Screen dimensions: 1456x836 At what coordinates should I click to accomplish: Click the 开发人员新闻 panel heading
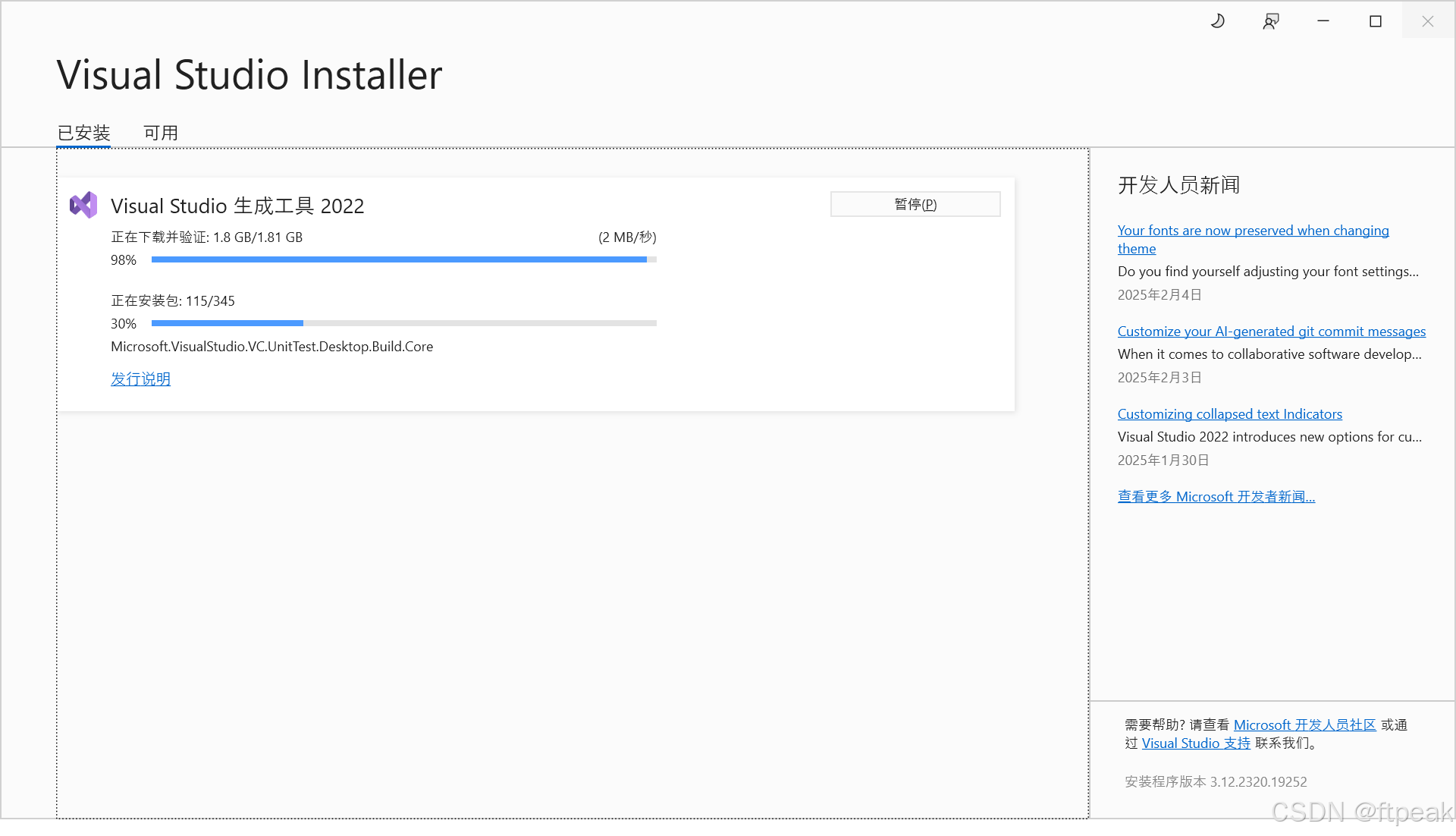click(x=1178, y=185)
